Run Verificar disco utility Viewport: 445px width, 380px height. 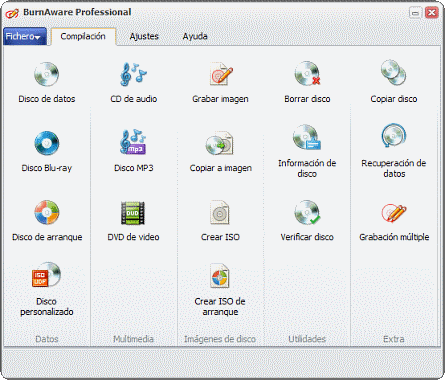(307, 221)
